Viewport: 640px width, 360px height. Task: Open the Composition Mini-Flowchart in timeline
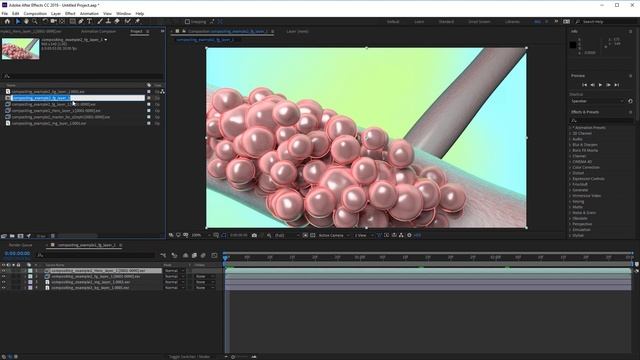coord(163,255)
